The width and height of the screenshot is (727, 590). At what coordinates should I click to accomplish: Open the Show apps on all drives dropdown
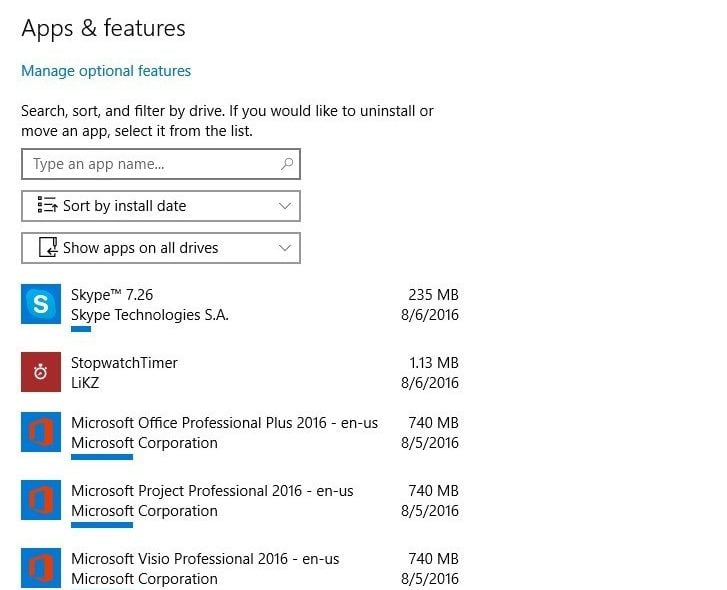point(161,248)
